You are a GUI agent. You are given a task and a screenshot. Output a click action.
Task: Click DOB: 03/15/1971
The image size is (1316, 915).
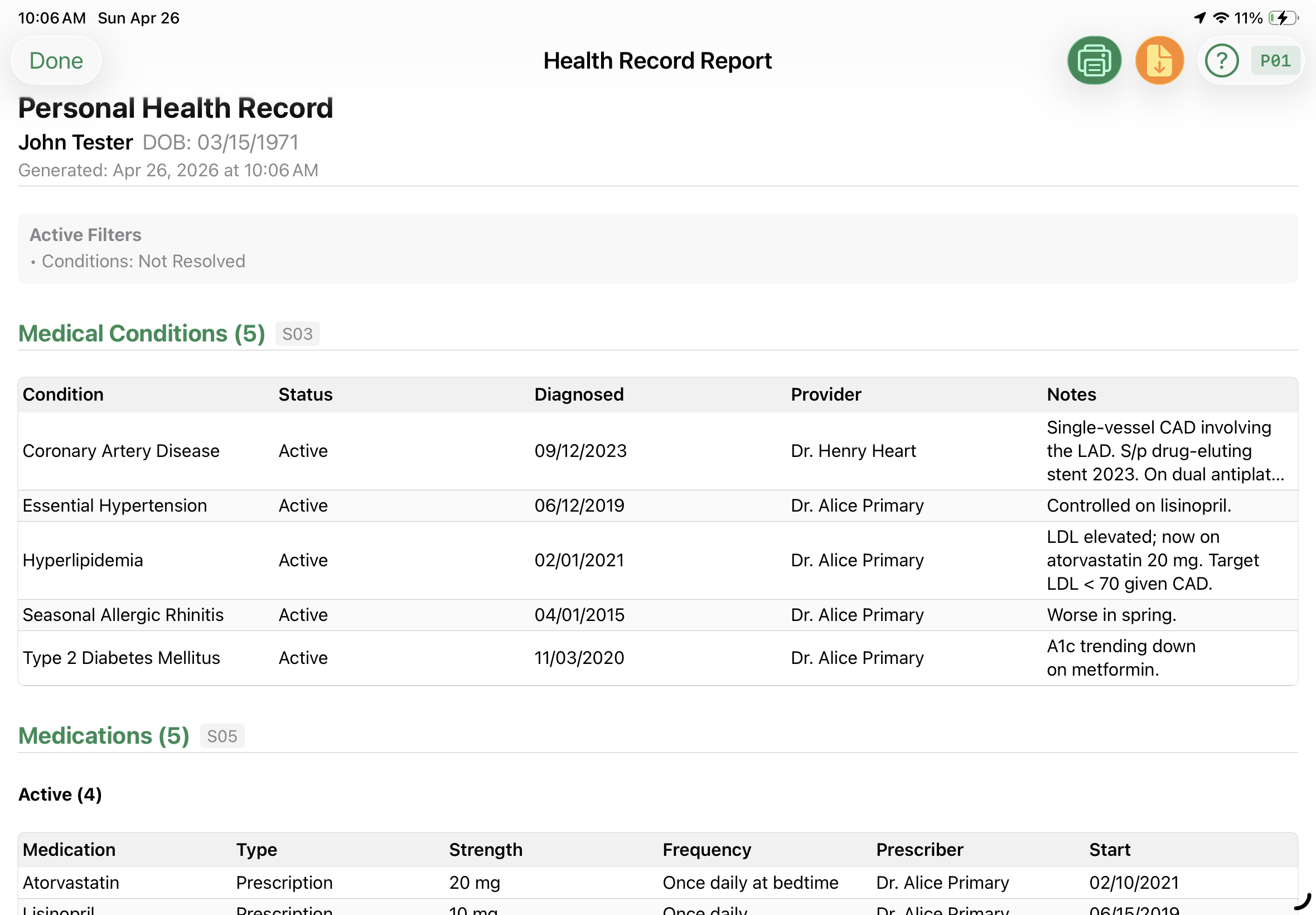click(221, 142)
